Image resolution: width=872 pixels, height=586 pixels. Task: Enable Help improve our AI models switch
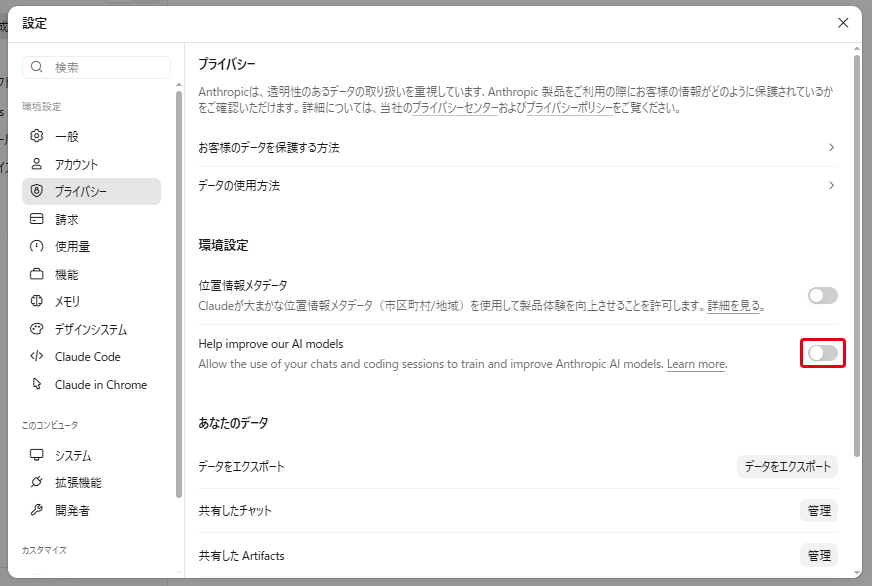coord(823,353)
